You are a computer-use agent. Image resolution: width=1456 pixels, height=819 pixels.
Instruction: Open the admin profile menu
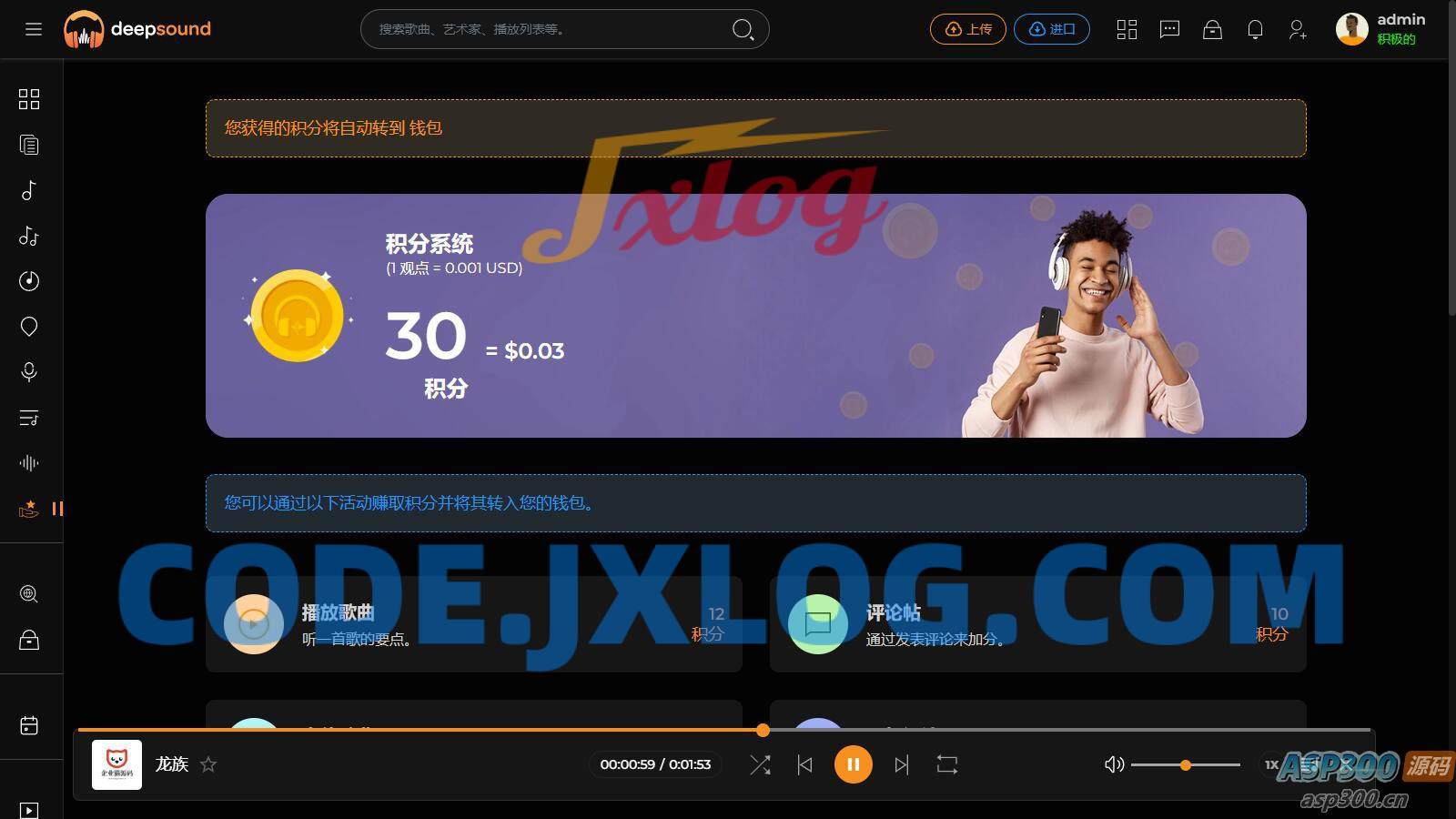(1380, 29)
